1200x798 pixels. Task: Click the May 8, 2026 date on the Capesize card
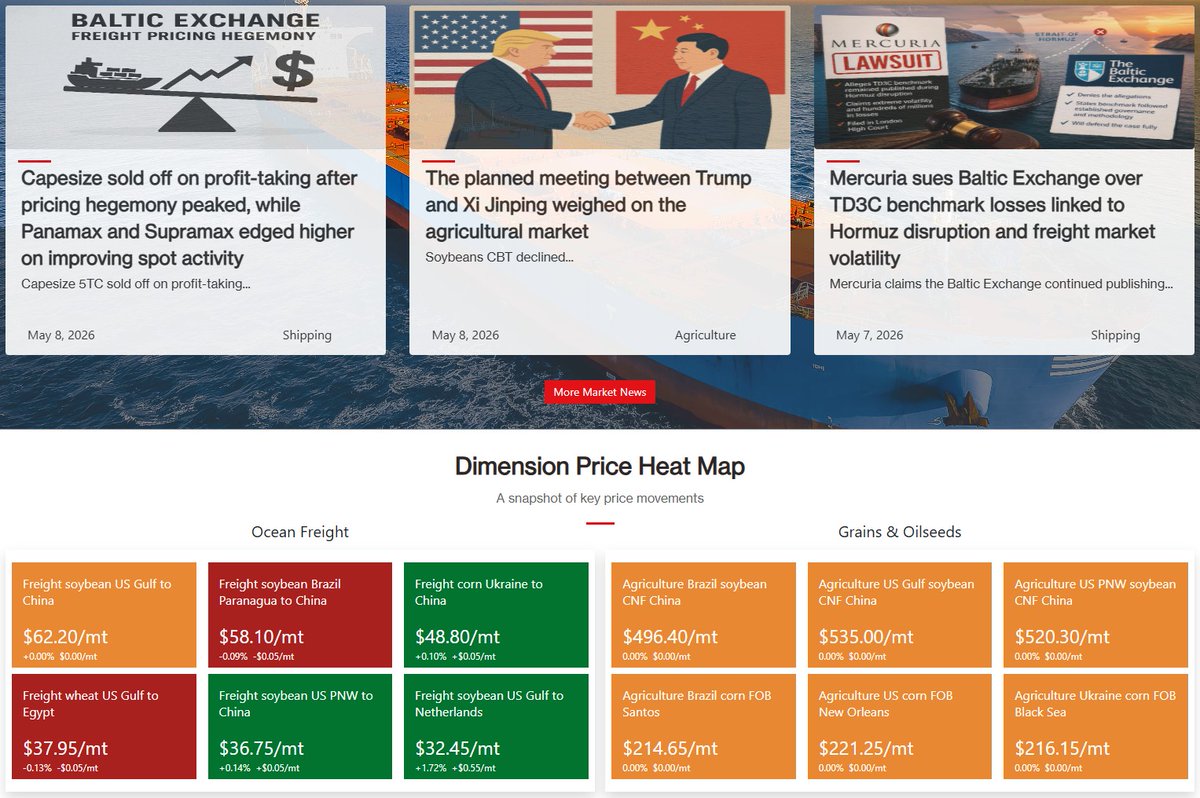click(61, 335)
